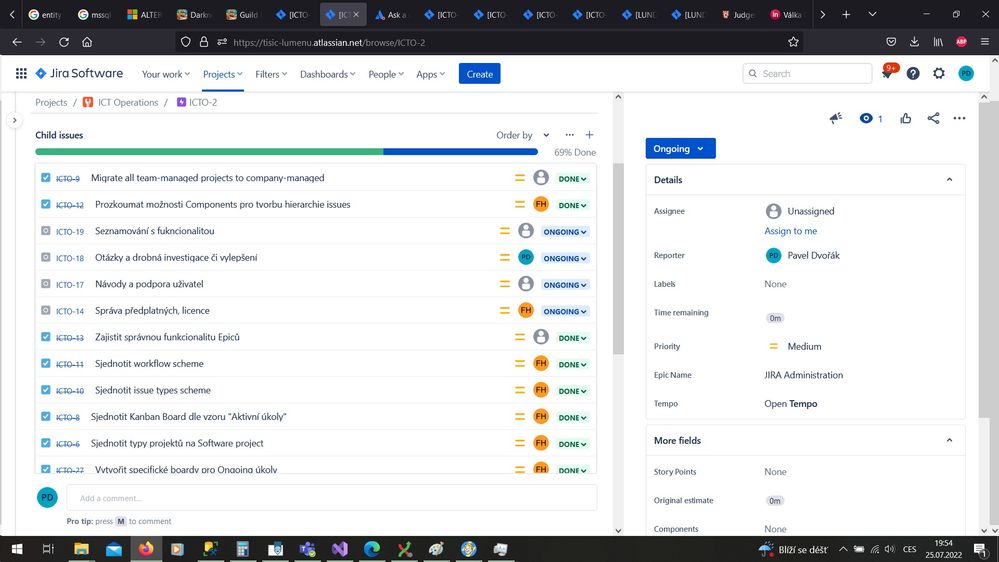Open Microsoft Teams from the taskbar
This screenshot has width=999, height=562.
307,549
